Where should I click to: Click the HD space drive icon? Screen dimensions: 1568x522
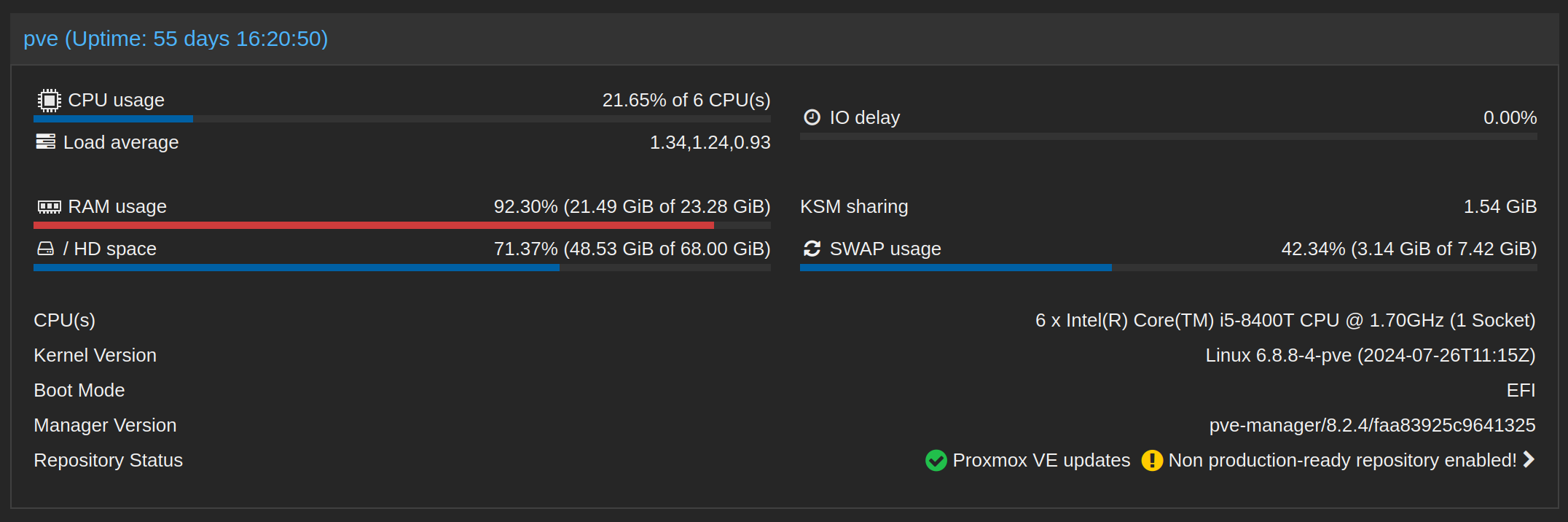pos(45,249)
